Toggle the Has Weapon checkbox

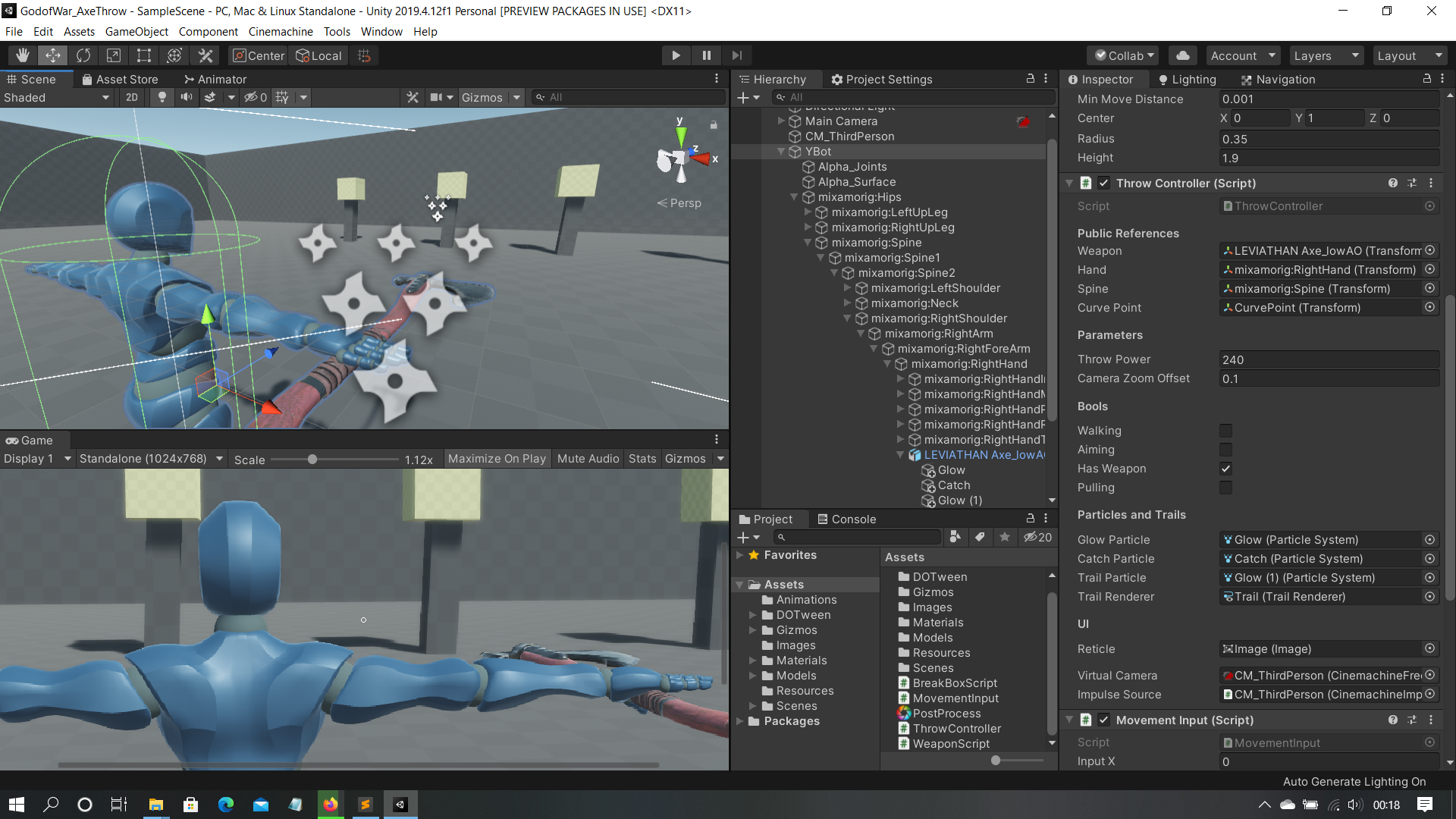1225,469
